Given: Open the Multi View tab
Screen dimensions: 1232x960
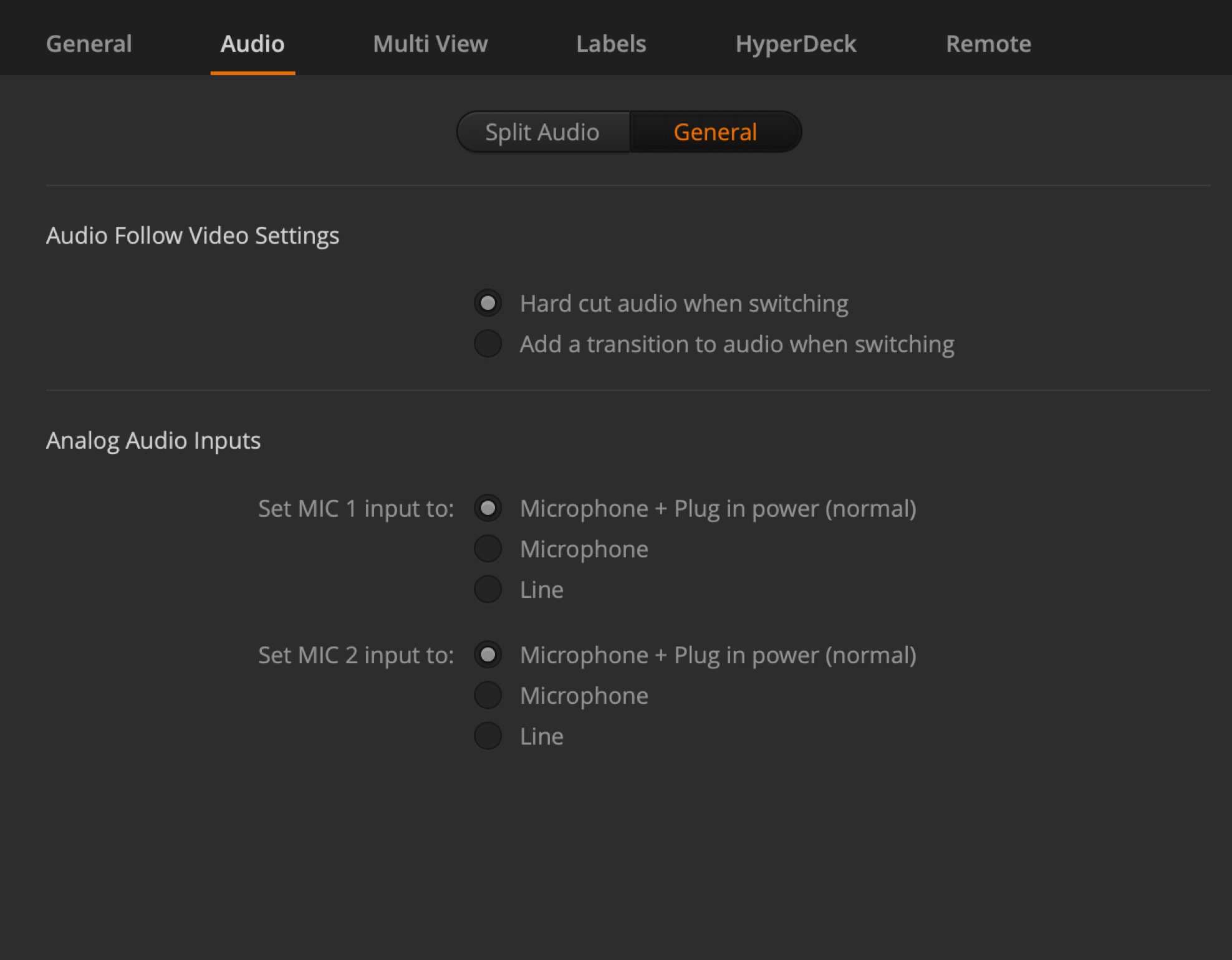Looking at the screenshot, I should click(430, 44).
